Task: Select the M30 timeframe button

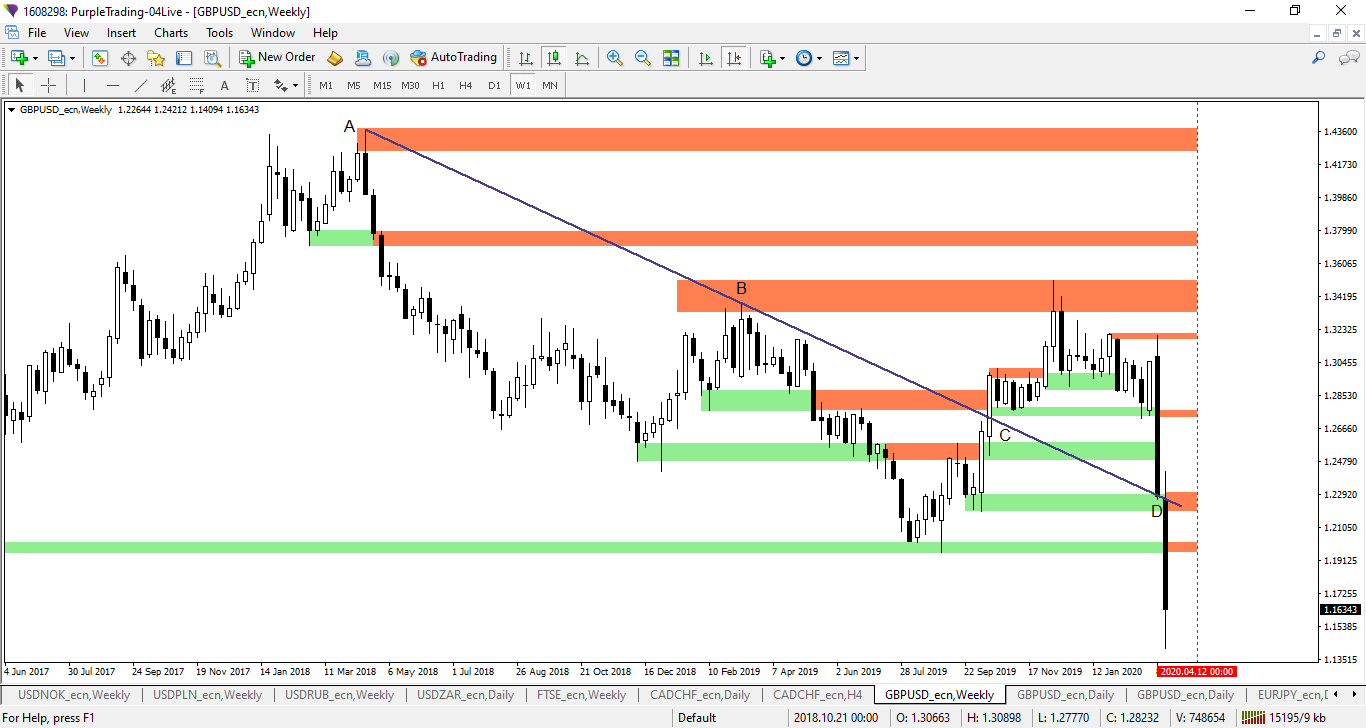Action: (x=410, y=85)
